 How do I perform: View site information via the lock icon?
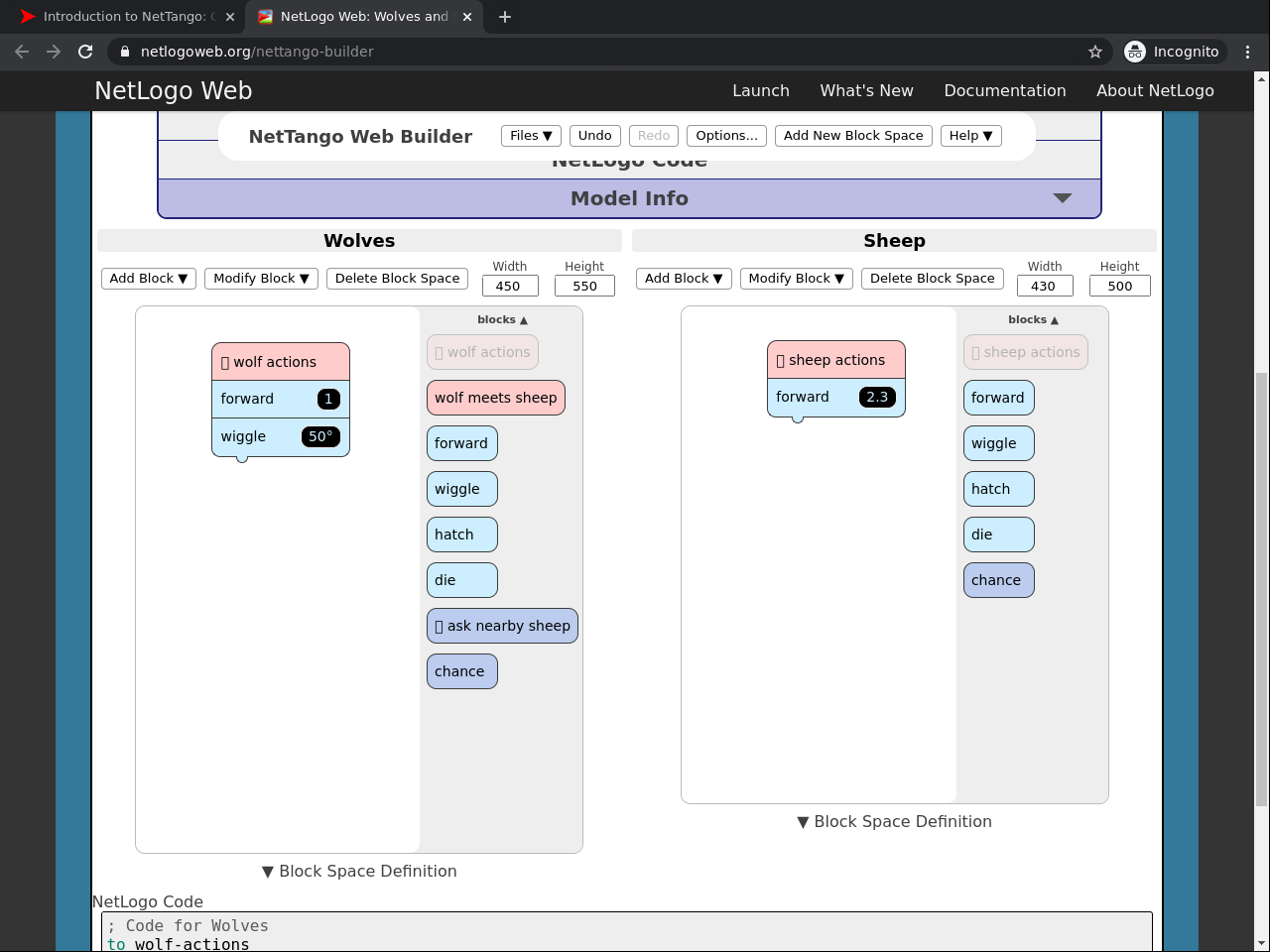123,52
